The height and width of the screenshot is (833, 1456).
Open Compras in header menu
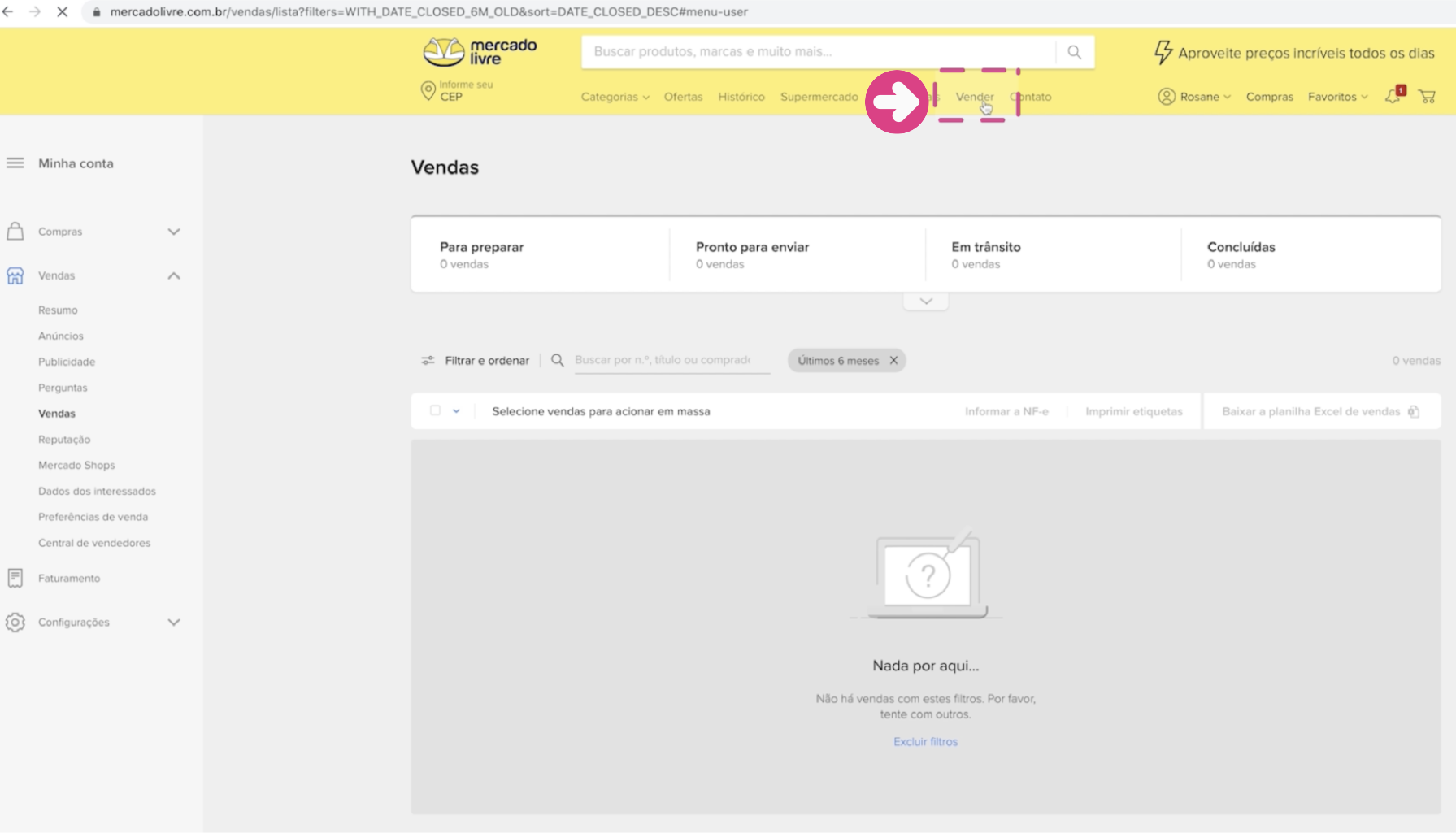pos(1269,97)
